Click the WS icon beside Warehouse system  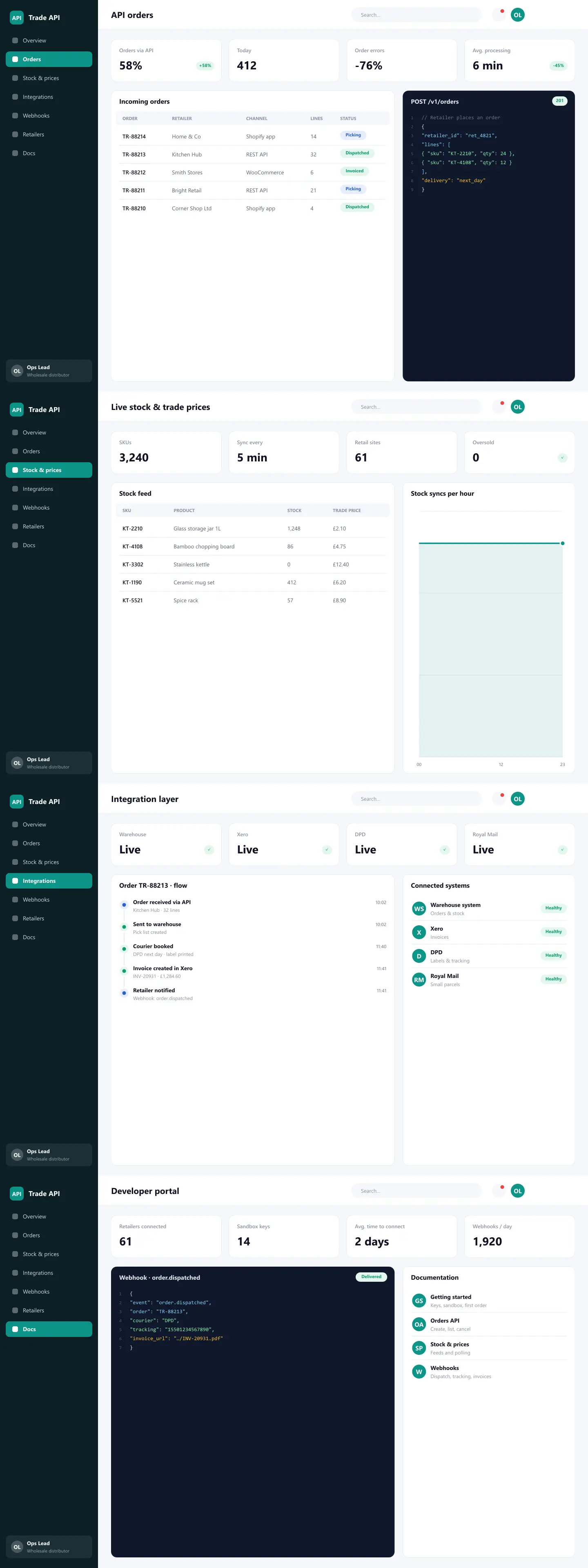tap(419, 909)
